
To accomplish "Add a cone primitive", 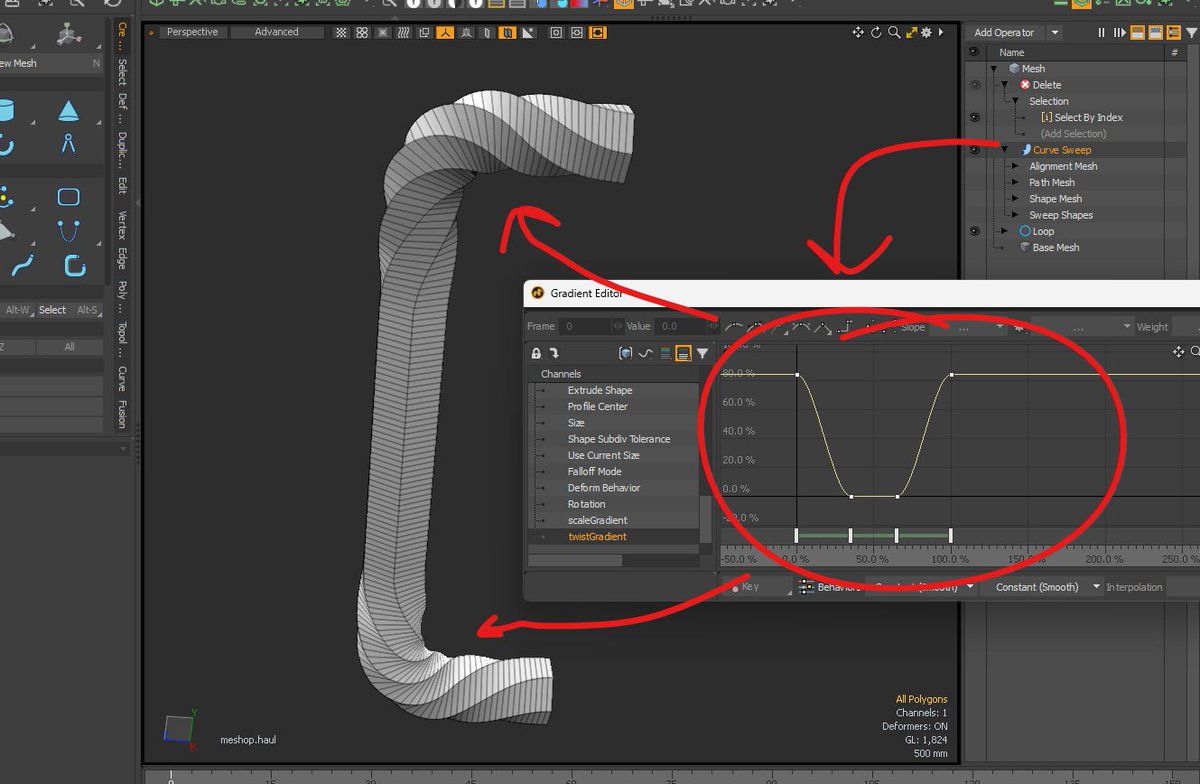I will tap(68, 109).
